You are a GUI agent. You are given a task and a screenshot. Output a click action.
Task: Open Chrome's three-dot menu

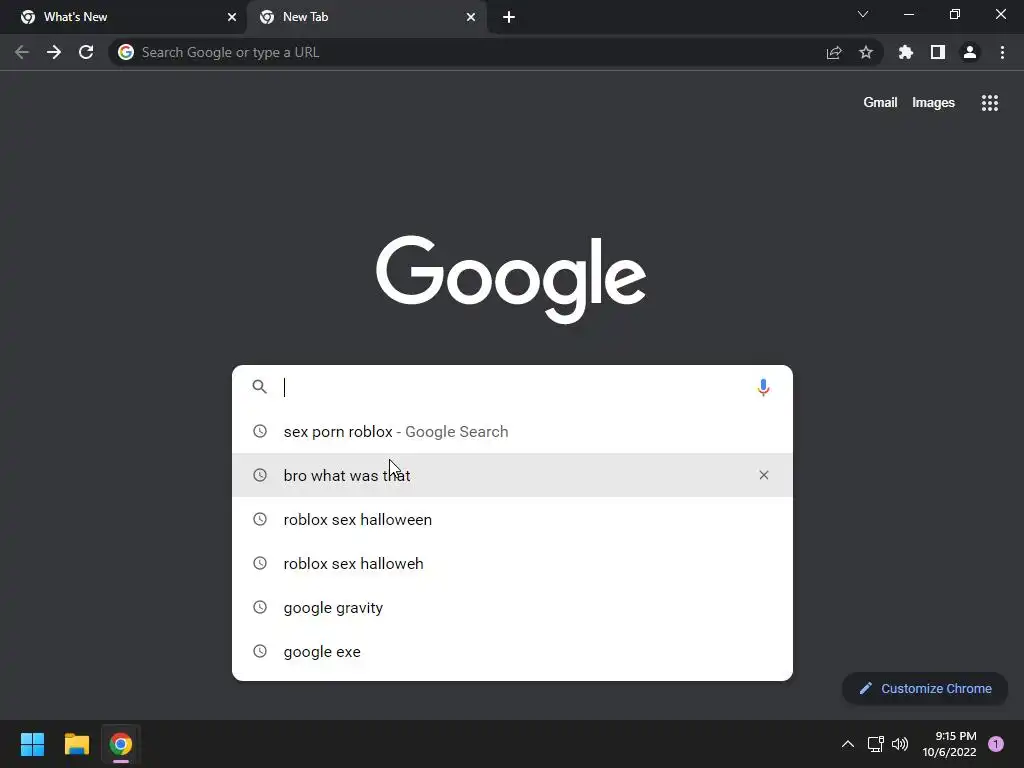tap(1002, 52)
